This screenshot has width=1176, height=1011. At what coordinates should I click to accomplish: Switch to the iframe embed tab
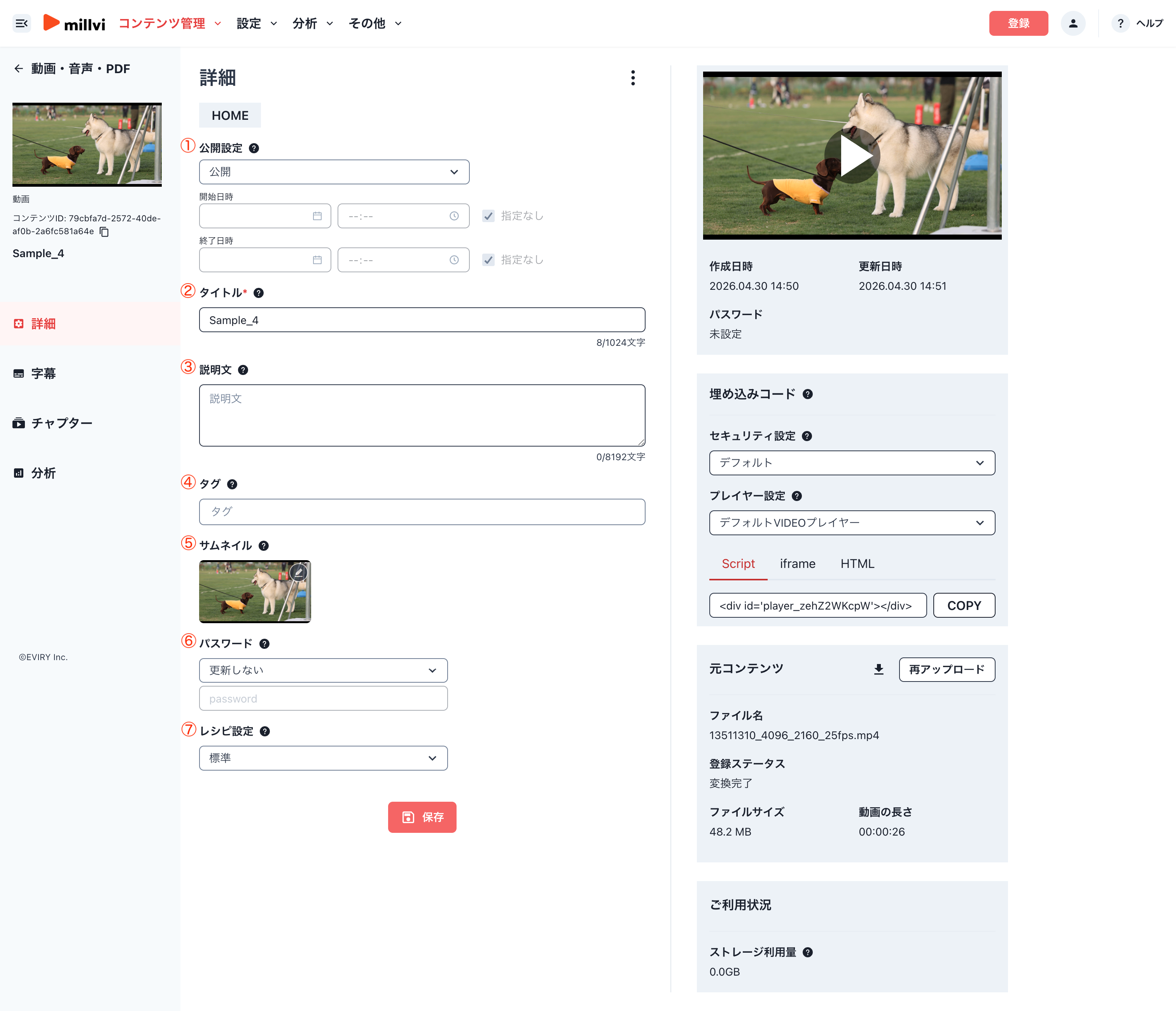pyautogui.click(x=798, y=564)
